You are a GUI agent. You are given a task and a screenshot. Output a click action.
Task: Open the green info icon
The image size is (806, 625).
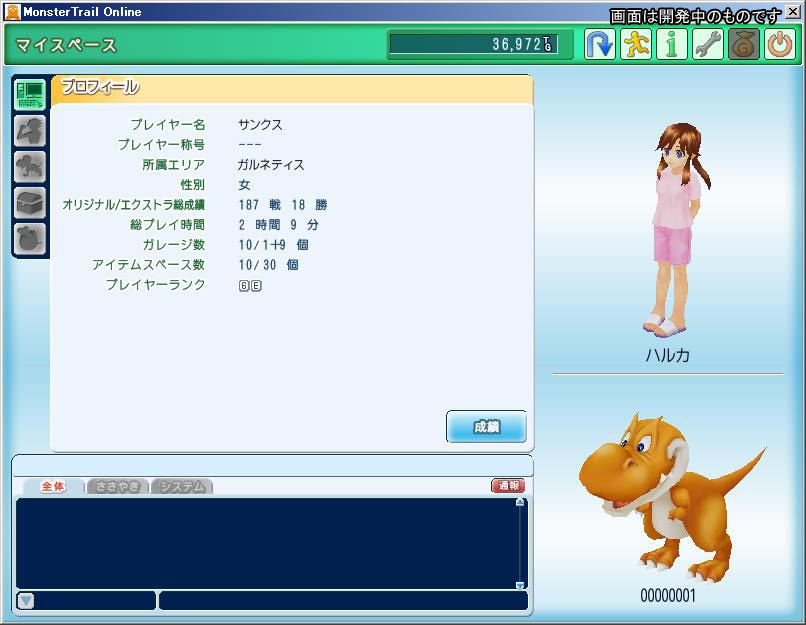(672, 44)
